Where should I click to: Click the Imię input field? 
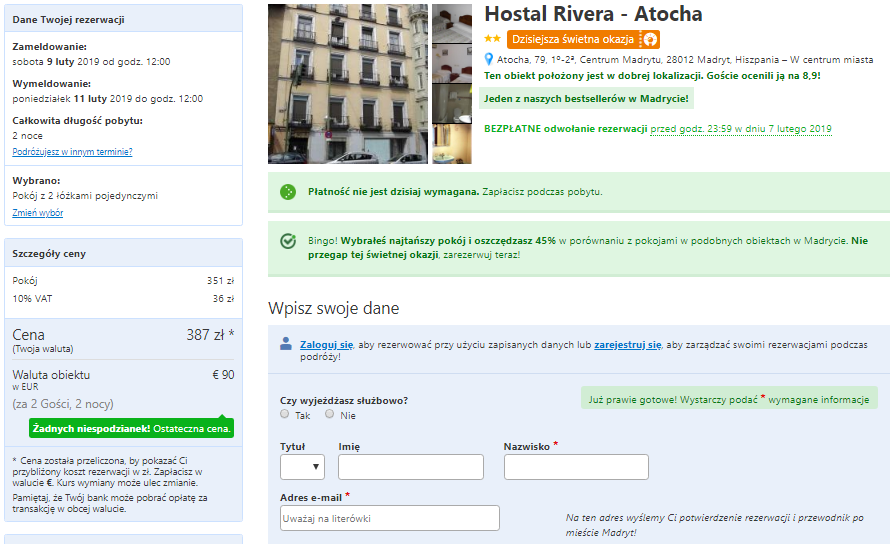pos(411,467)
